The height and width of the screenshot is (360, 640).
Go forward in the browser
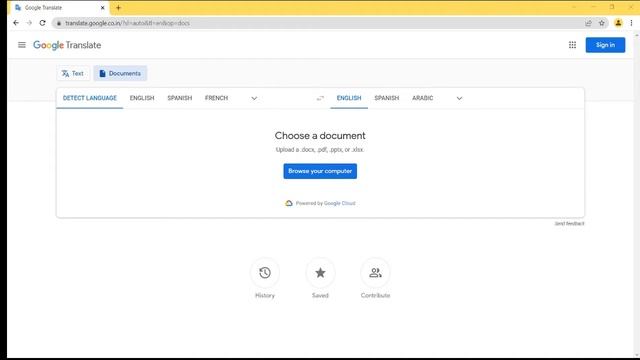tap(29, 23)
